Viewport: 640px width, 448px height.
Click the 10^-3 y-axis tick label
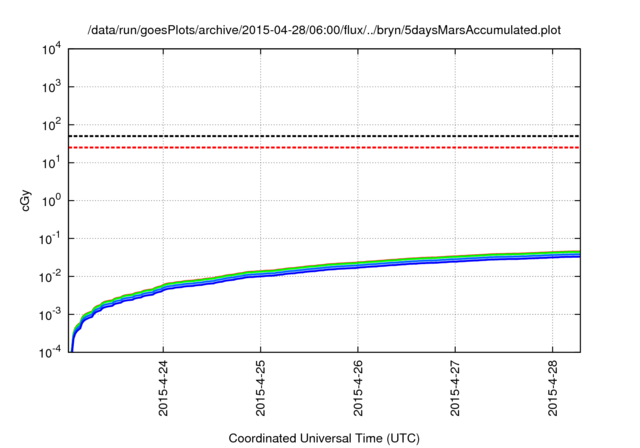click(x=50, y=314)
